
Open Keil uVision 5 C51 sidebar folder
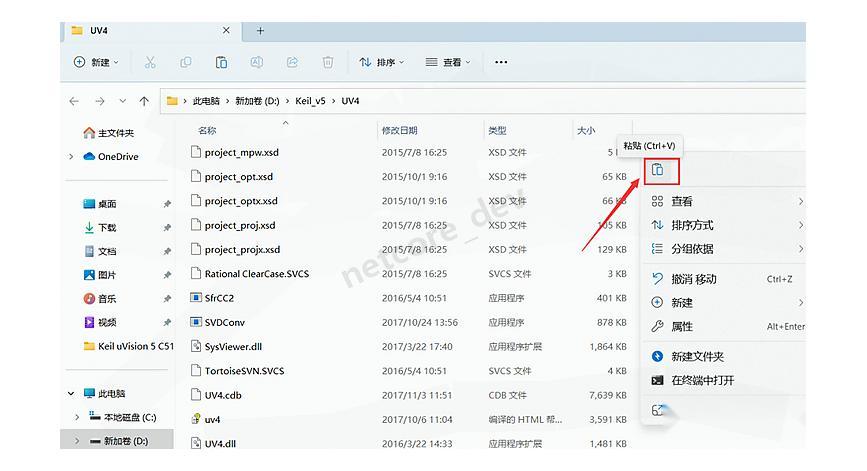point(128,347)
